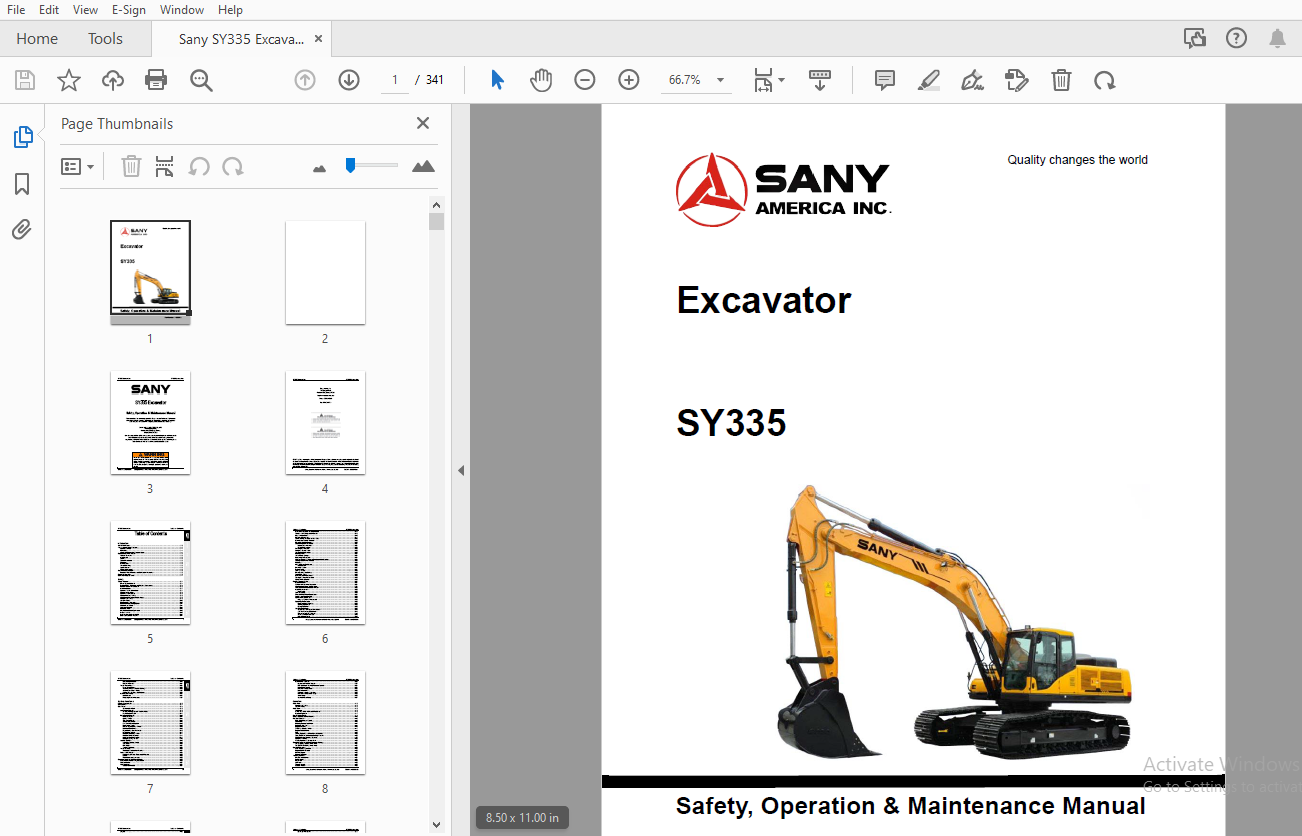
Task: Close the Page Thumbnails panel
Action: pyautogui.click(x=423, y=123)
